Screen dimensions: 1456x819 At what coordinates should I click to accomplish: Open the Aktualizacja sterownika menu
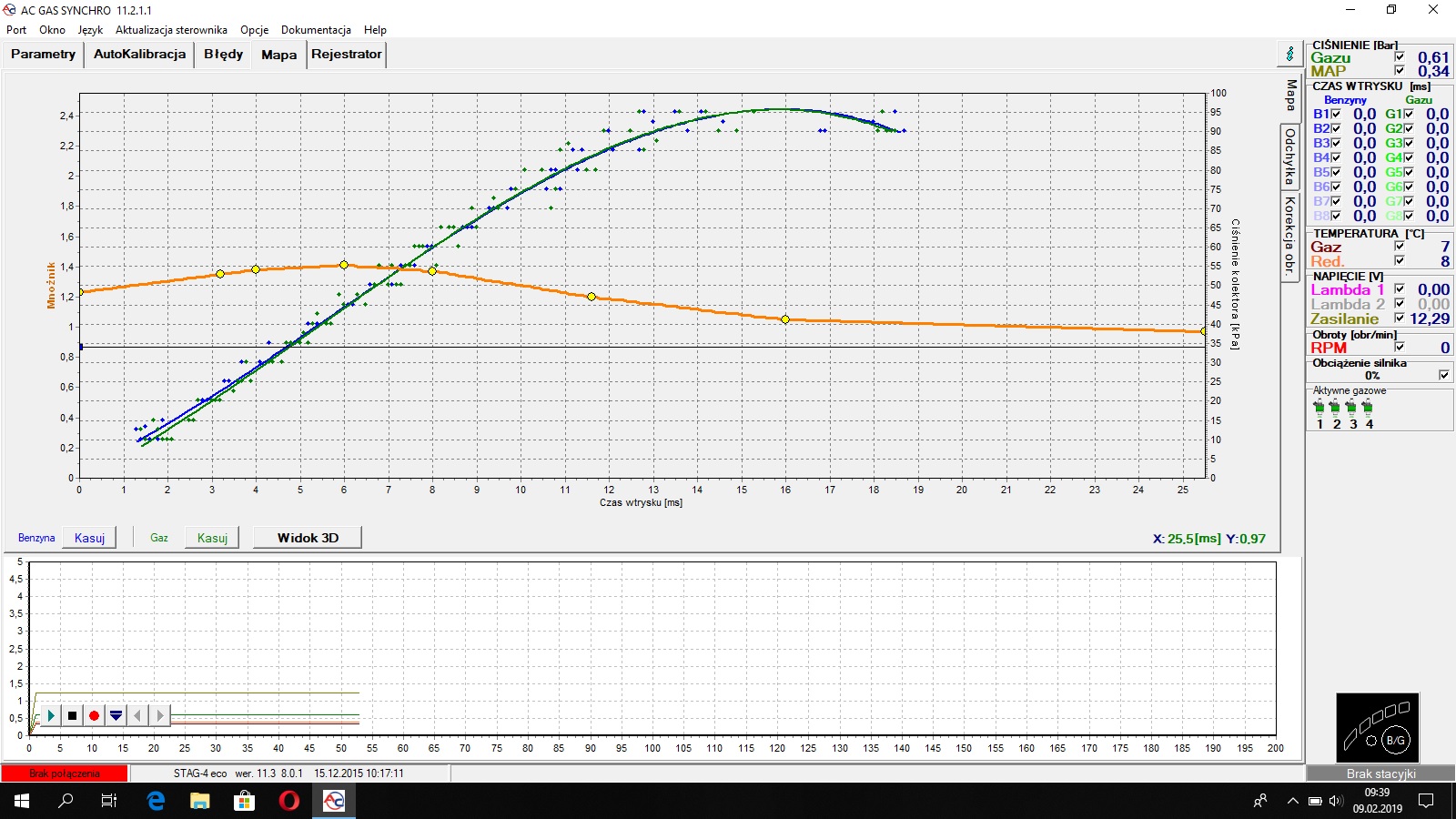point(171,30)
